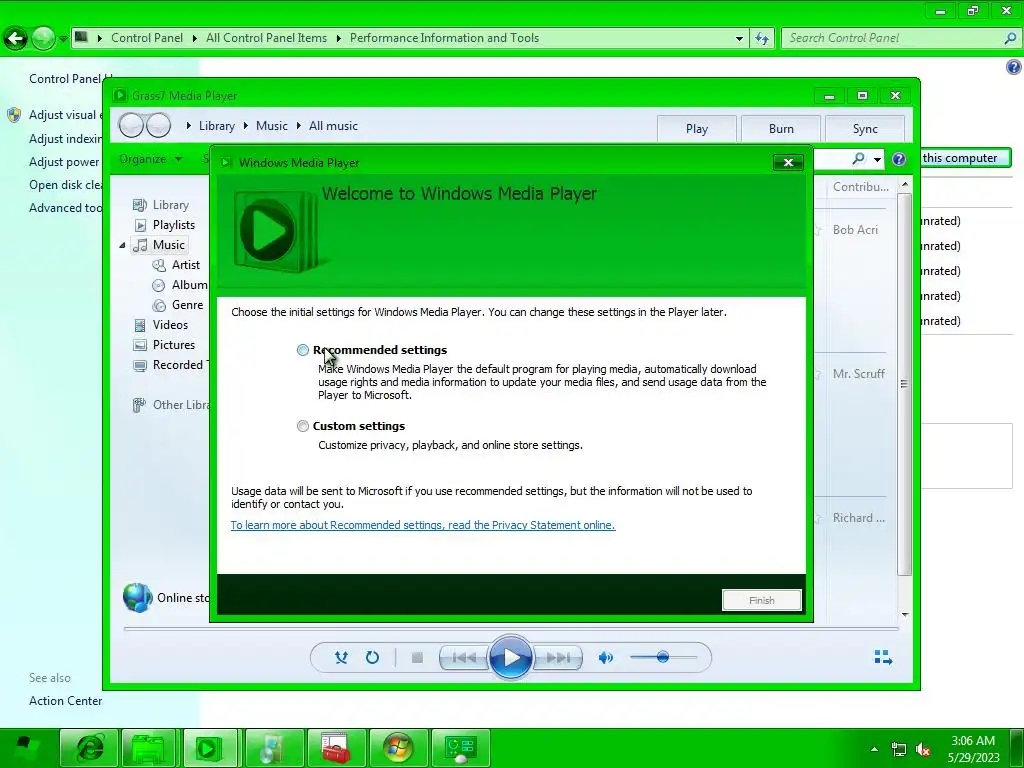Open the Adjust power settings link
Viewport: 1024px width, 768px height.
pyautogui.click(x=64, y=162)
